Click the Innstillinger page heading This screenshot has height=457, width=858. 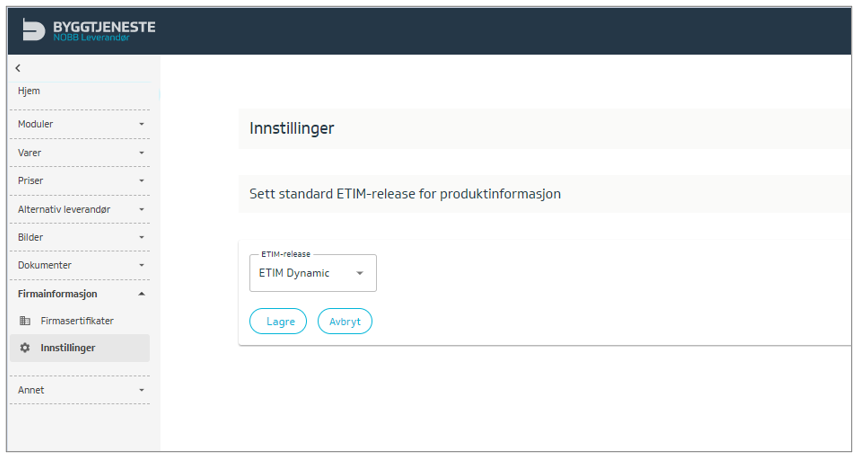tap(292, 128)
